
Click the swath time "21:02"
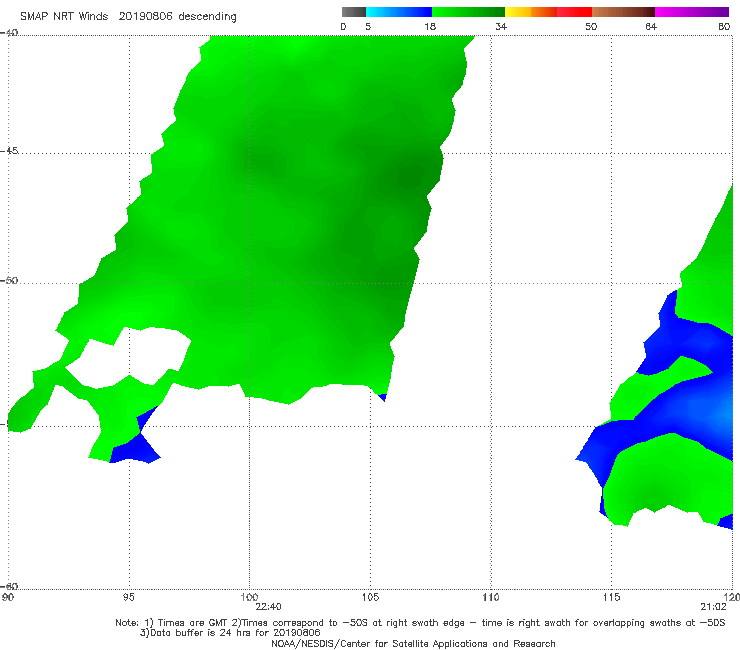pos(713,607)
